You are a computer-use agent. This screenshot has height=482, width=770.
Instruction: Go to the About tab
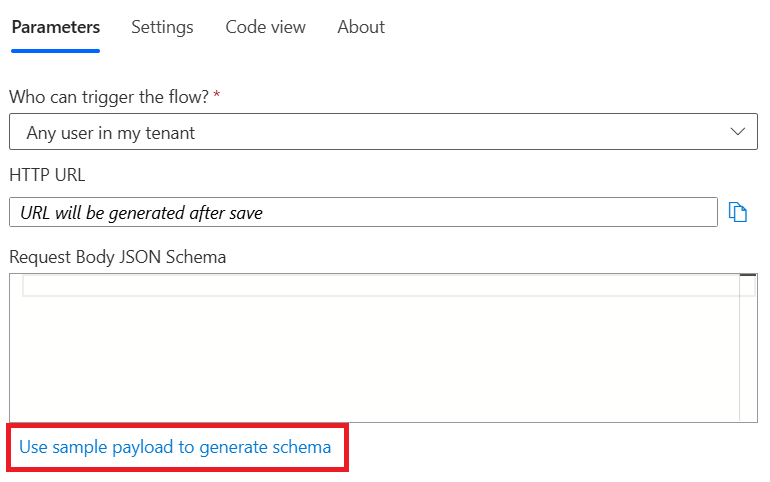(x=361, y=27)
